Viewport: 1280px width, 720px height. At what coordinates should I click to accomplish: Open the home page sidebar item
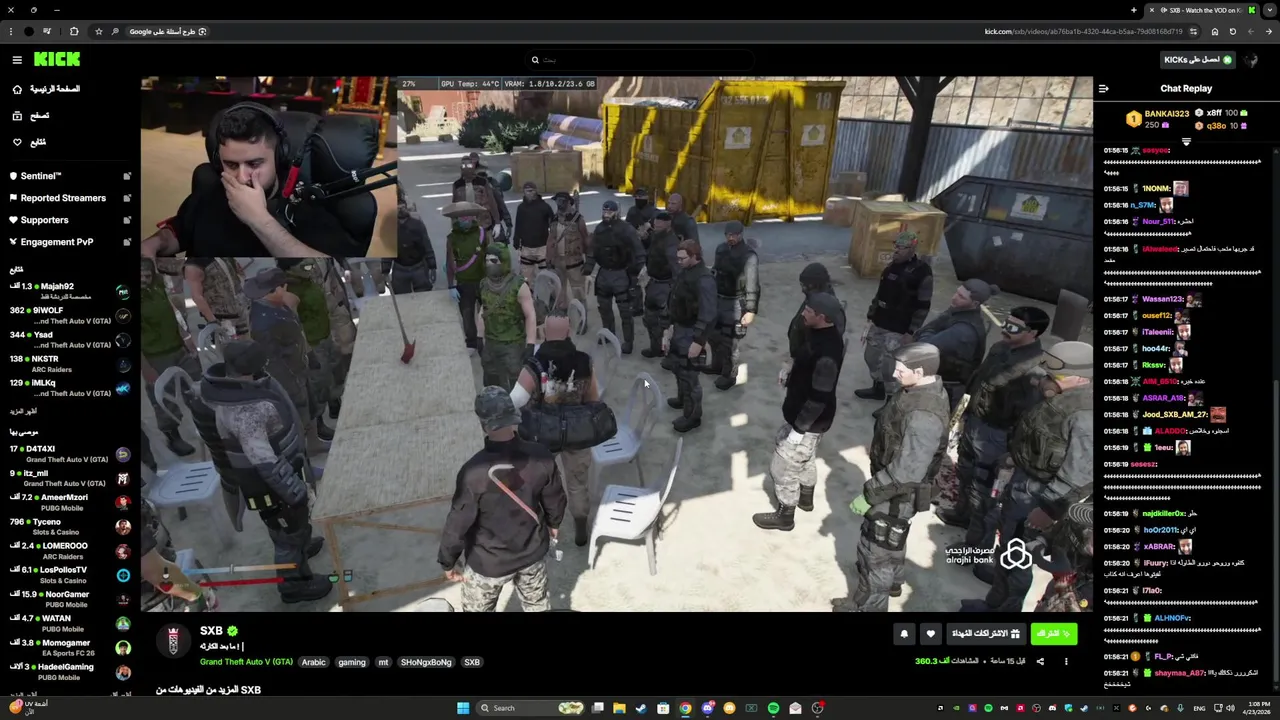pos(46,89)
